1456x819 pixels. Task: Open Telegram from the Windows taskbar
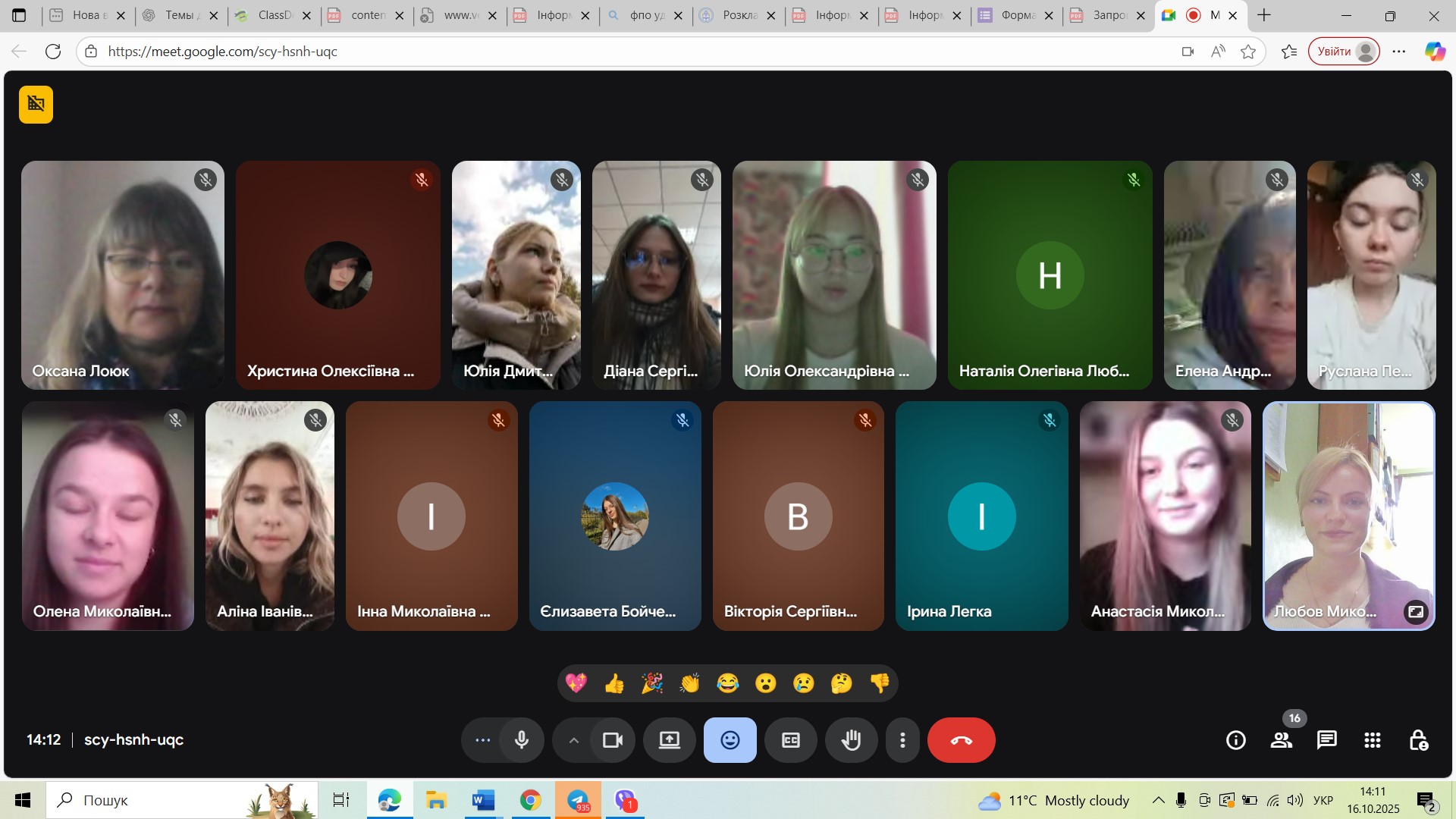[579, 800]
